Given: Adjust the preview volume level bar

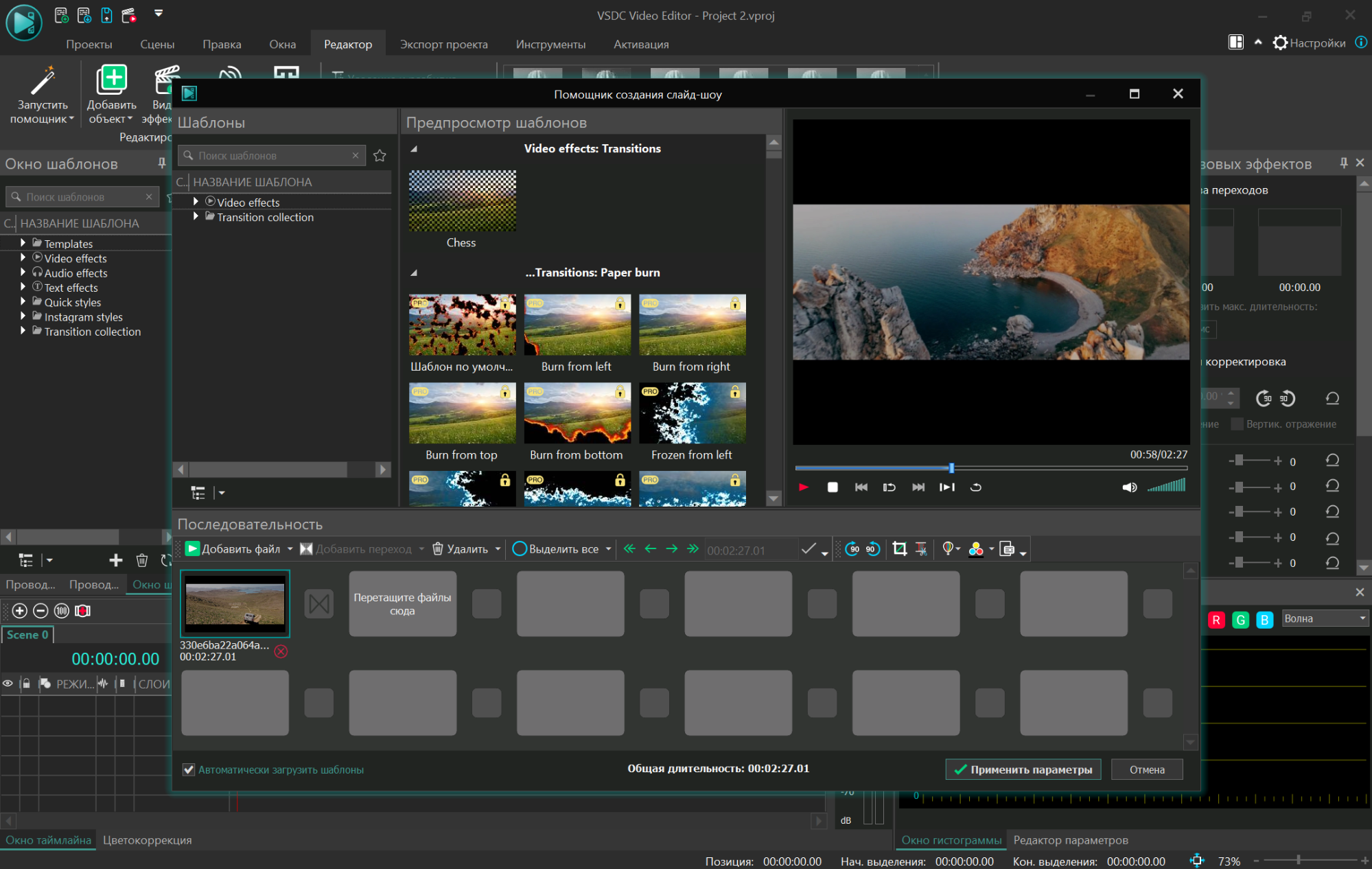Looking at the screenshot, I should (x=1167, y=486).
